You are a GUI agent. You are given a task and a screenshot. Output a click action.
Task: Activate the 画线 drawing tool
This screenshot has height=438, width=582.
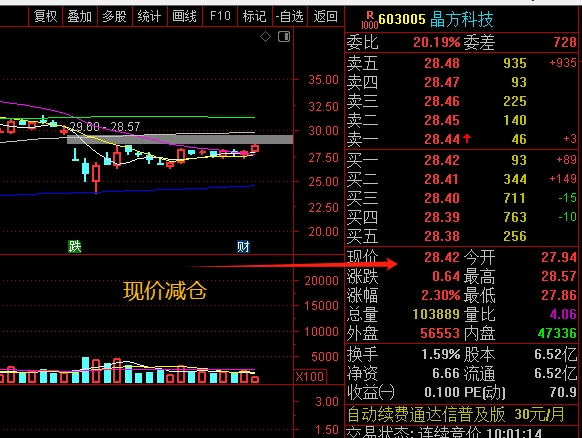(184, 16)
